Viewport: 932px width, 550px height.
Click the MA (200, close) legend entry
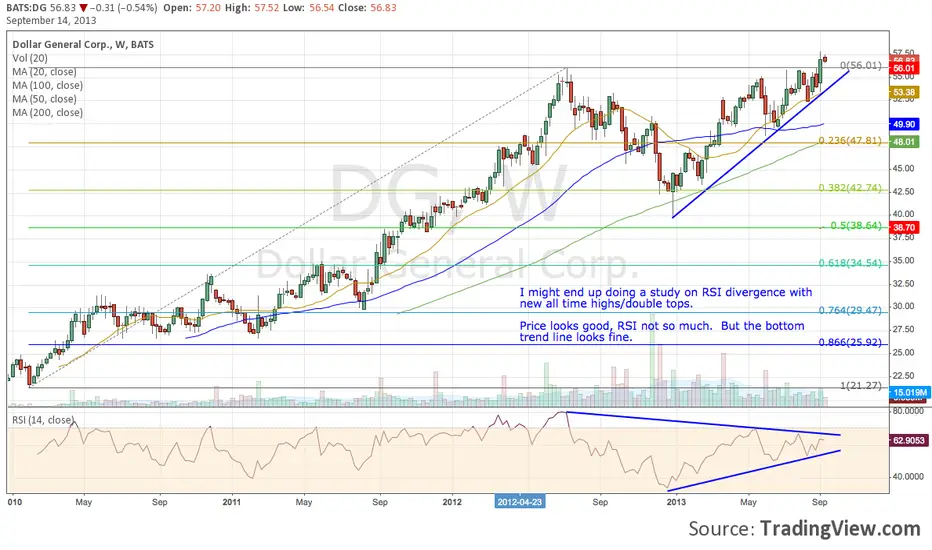tap(48, 113)
